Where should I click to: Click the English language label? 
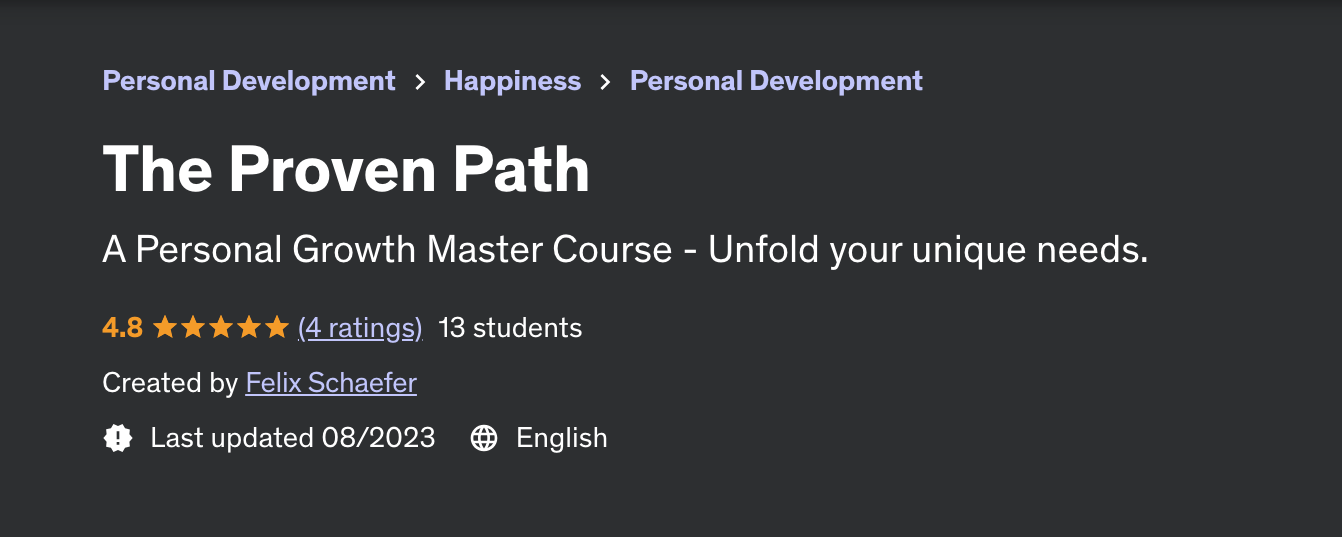click(562, 439)
